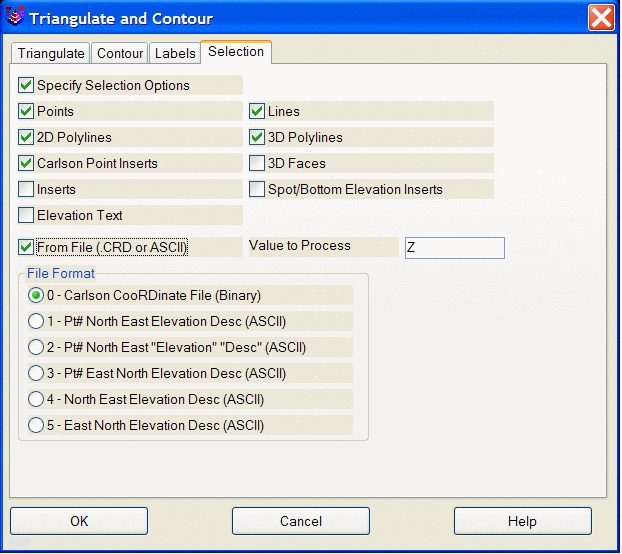Uncheck From File (.CRD or ASCII)
The height and width of the screenshot is (554, 622).
coord(26,247)
